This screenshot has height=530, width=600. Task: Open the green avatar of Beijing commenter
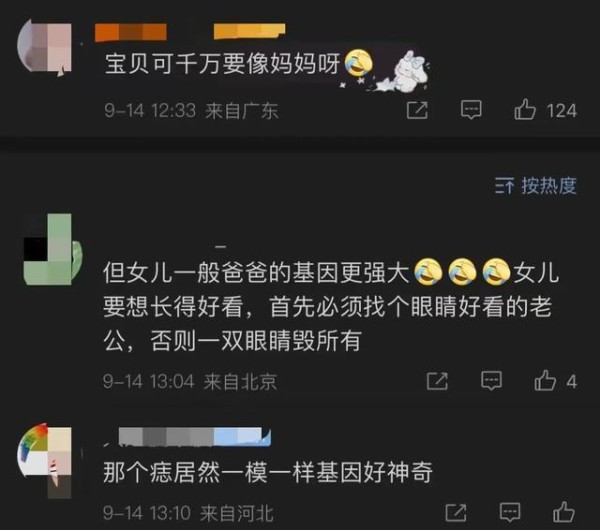click(52, 250)
